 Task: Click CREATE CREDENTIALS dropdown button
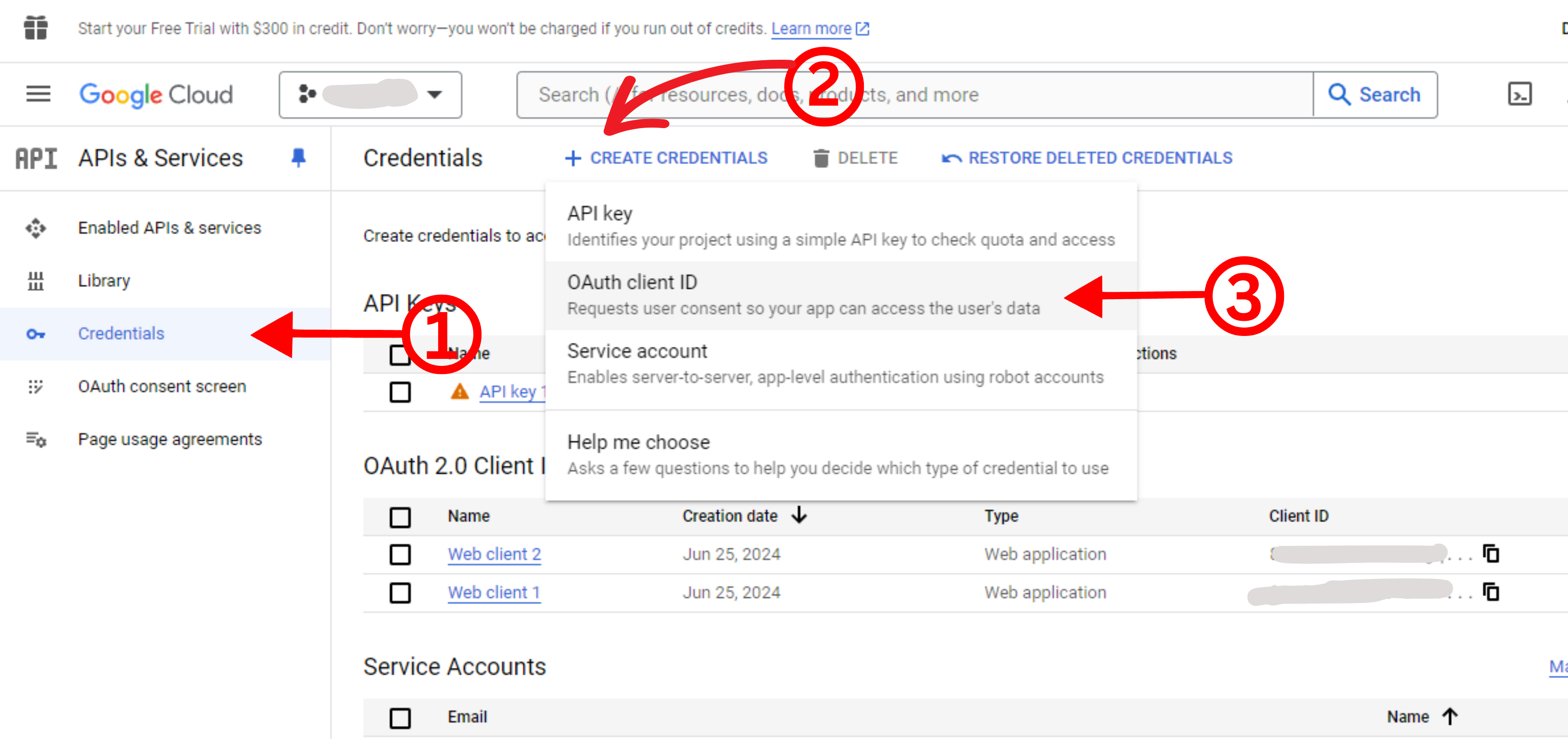pyautogui.click(x=666, y=158)
